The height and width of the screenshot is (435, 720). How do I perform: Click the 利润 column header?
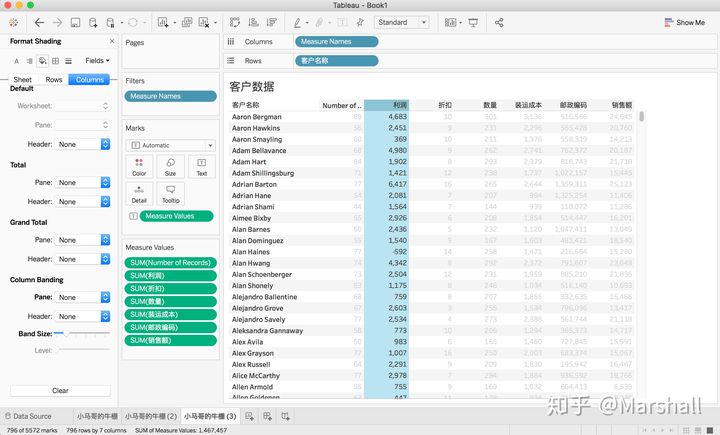click(x=387, y=105)
